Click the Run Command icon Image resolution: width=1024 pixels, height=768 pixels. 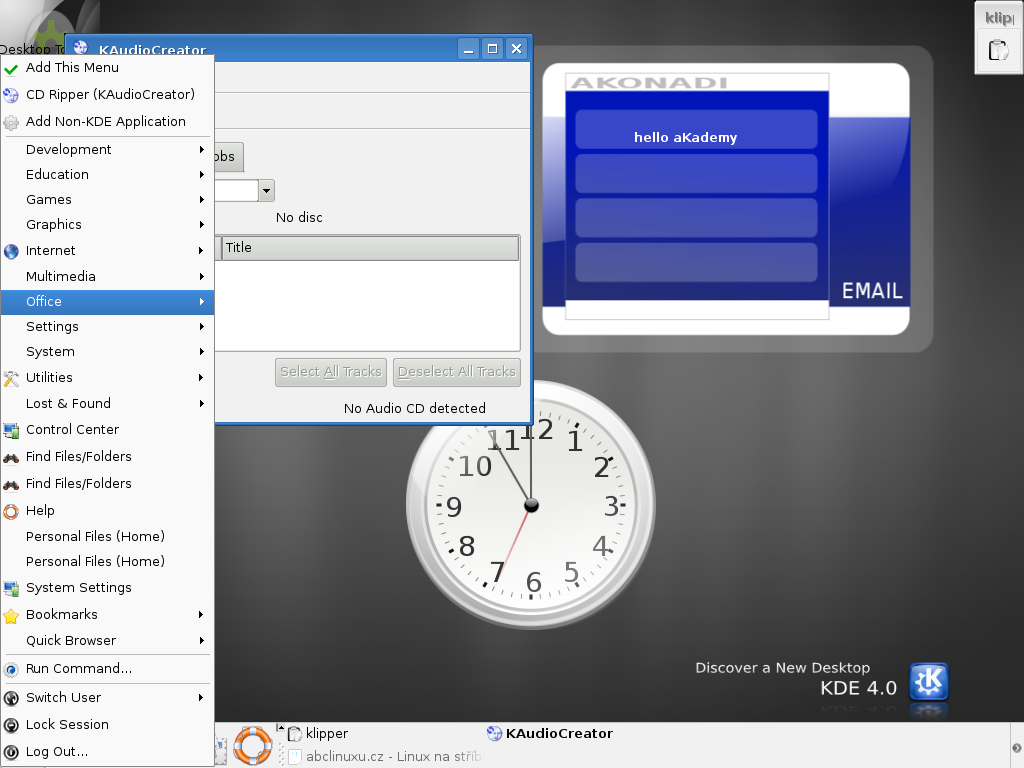tap(11, 669)
